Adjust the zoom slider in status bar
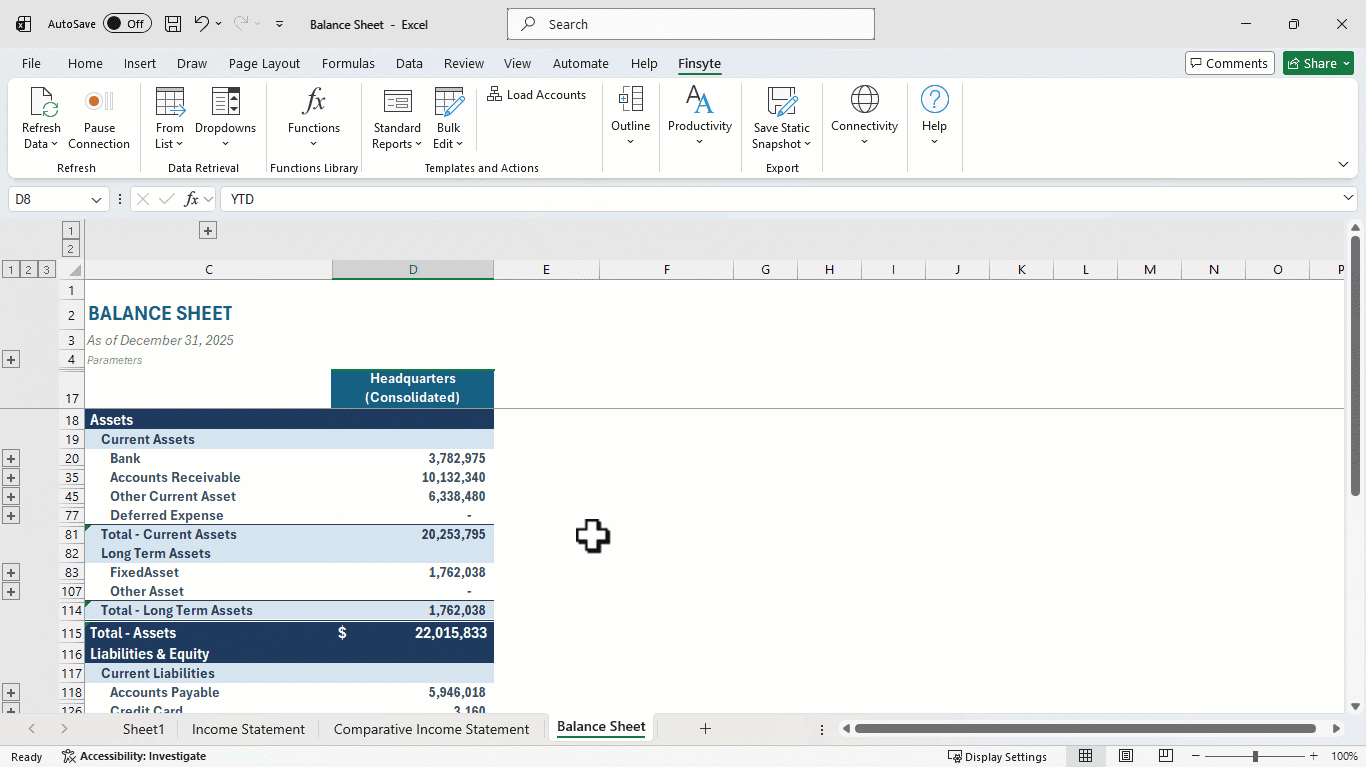This screenshot has width=1366, height=768. (x=1255, y=756)
